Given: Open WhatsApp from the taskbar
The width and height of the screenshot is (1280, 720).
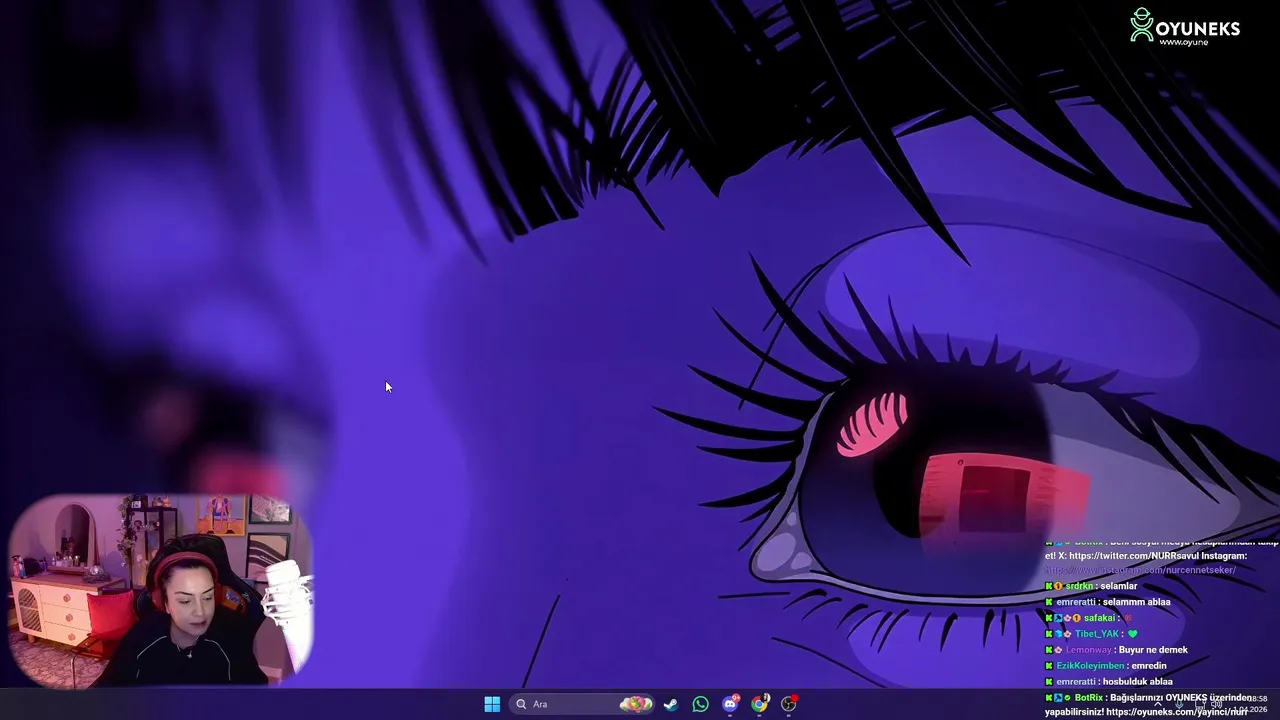Looking at the screenshot, I should tap(700, 704).
